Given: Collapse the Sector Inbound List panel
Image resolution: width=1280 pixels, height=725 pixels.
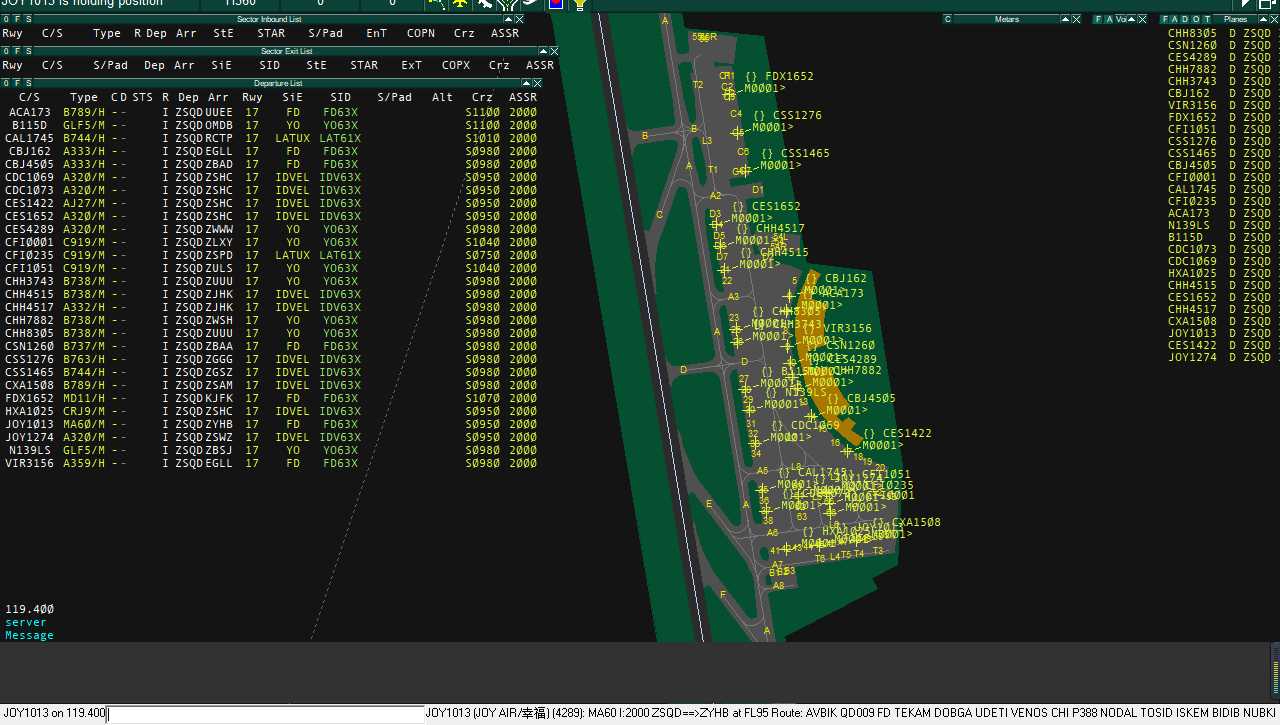Looking at the screenshot, I should click(x=508, y=19).
